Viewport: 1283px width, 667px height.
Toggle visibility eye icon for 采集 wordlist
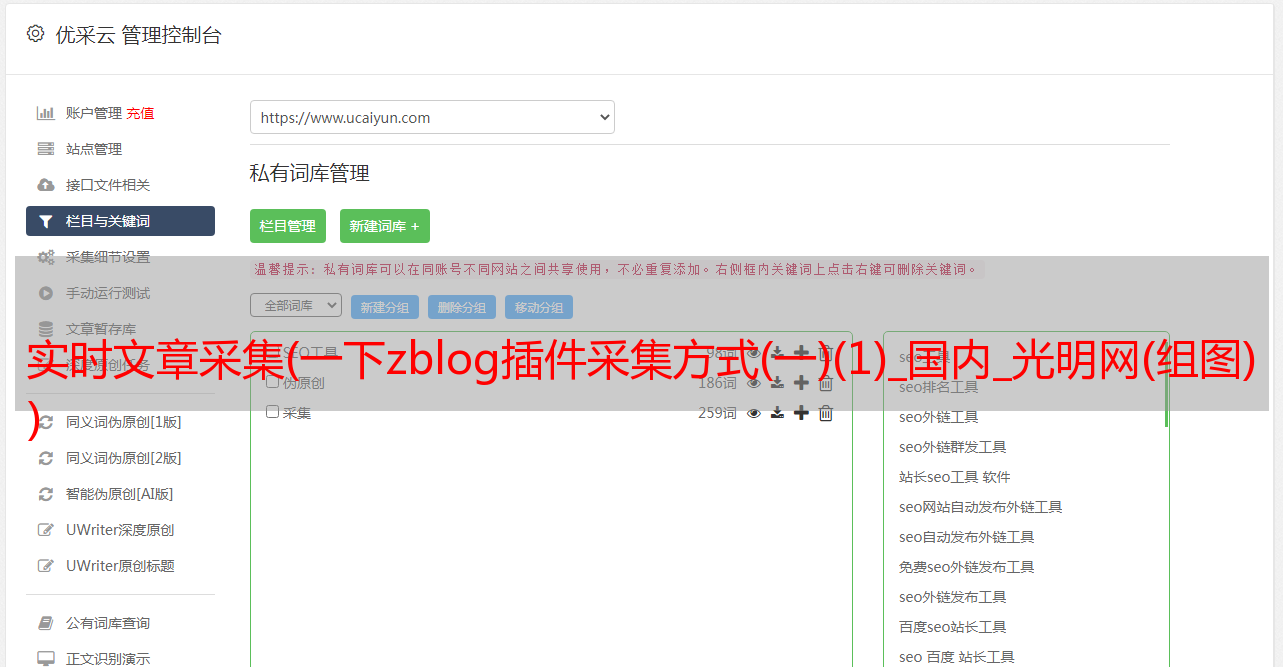(754, 413)
